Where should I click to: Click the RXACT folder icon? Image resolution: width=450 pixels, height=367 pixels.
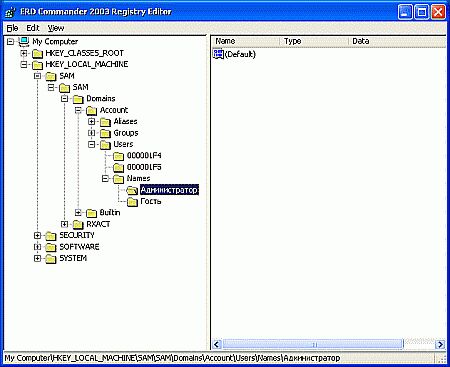tap(78, 224)
